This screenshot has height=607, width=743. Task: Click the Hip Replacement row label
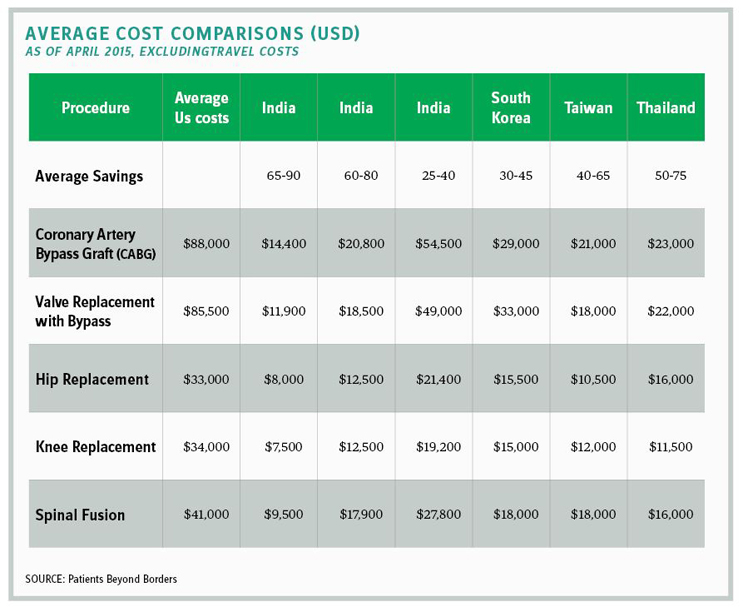(x=92, y=379)
